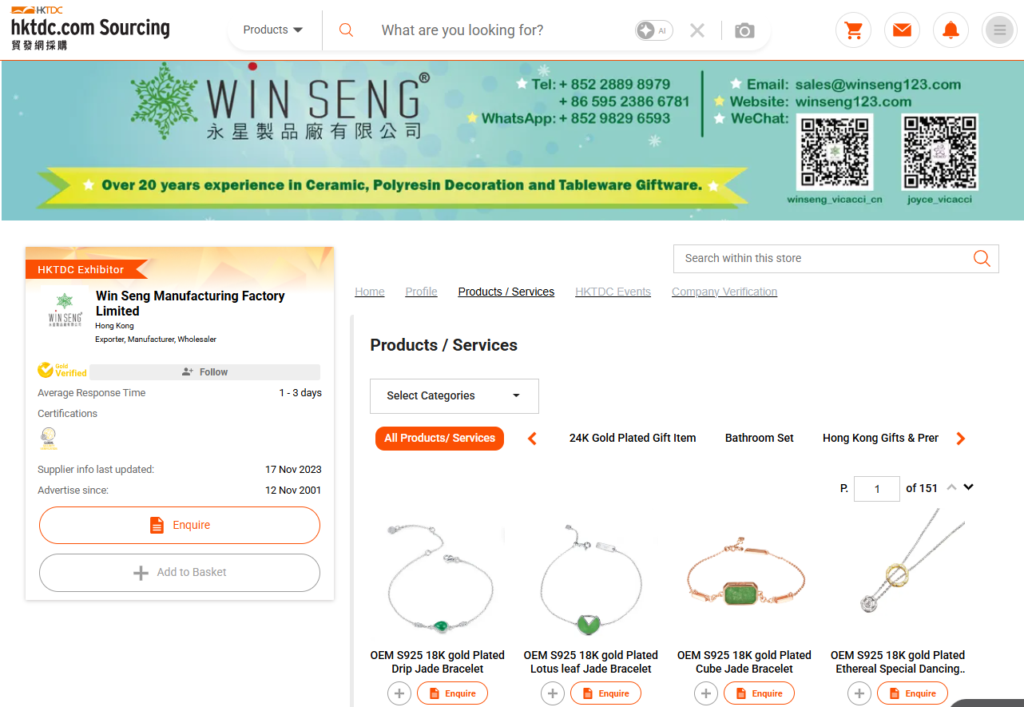The image size is (1024, 707).
Task: Switch to the Profile tab
Action: (x=421, y=292)
